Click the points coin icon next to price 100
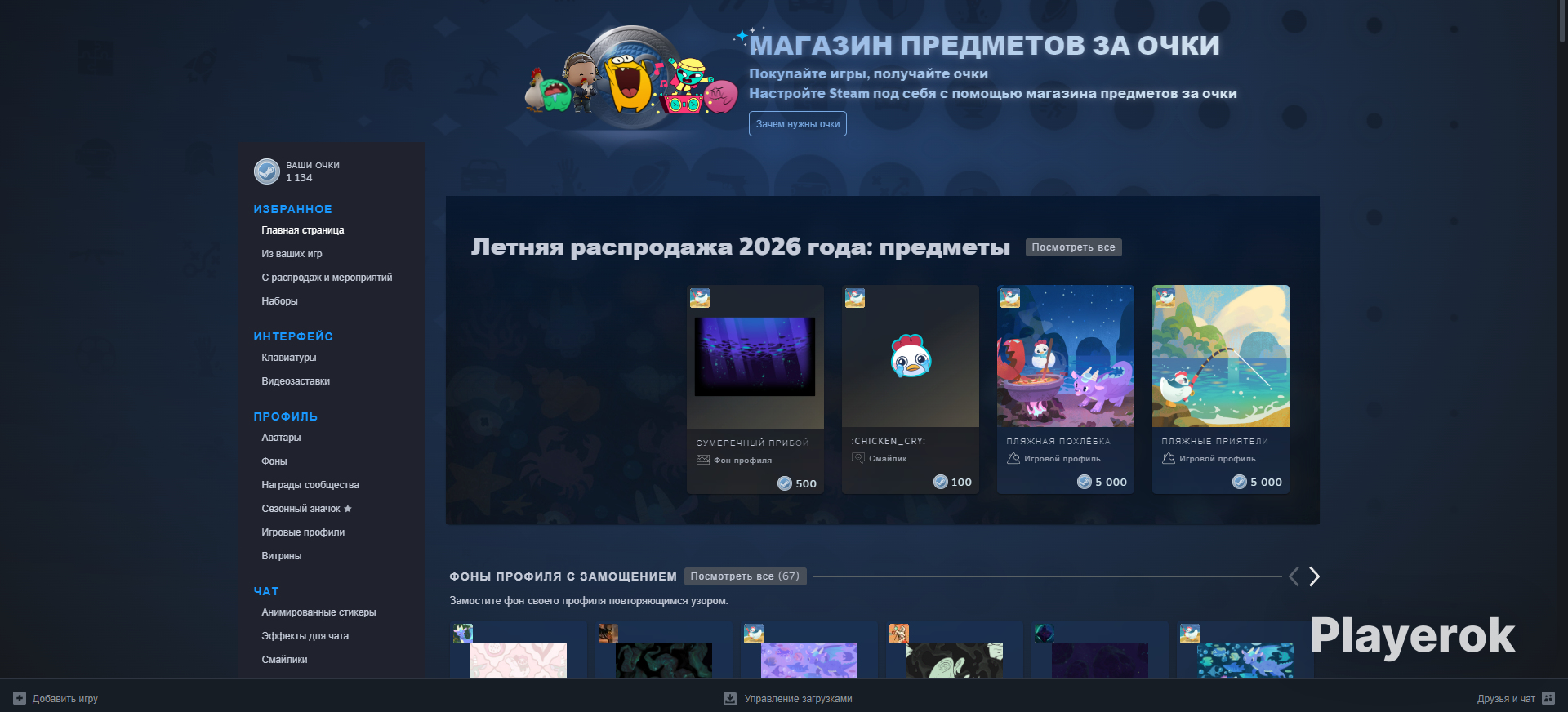 [941, 482]
